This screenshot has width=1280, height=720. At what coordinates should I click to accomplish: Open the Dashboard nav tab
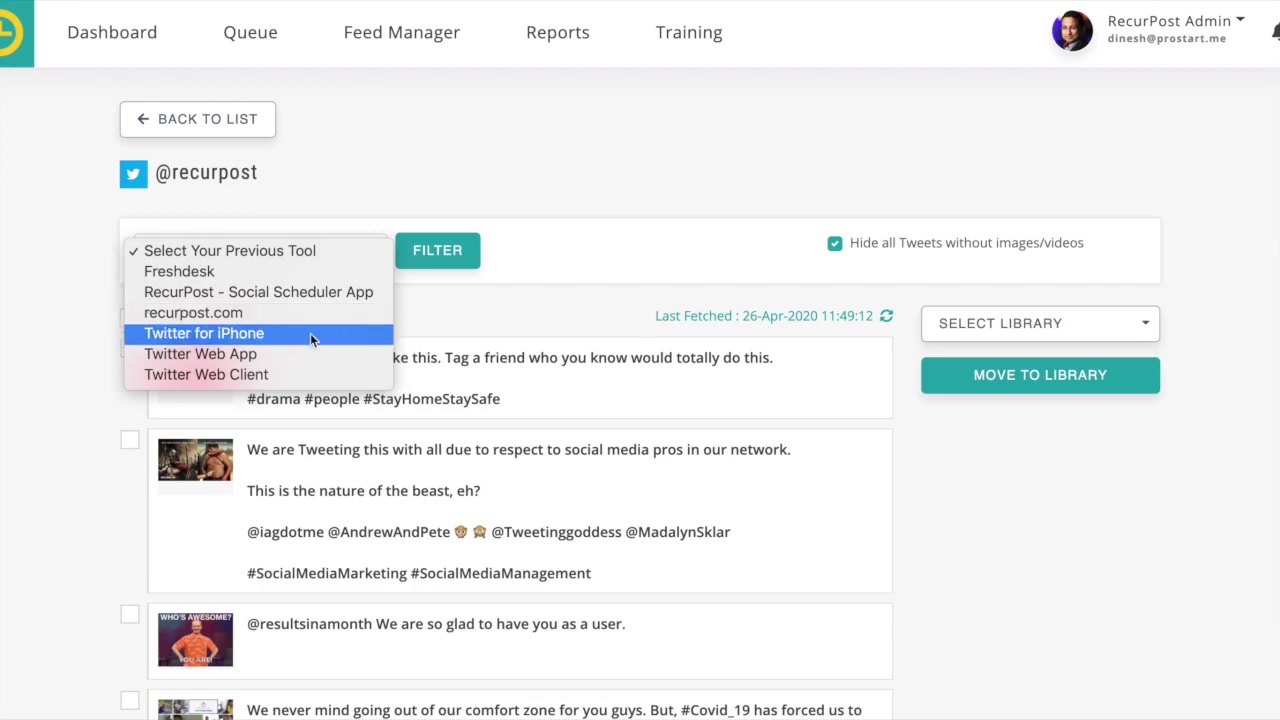coord(112,32)
